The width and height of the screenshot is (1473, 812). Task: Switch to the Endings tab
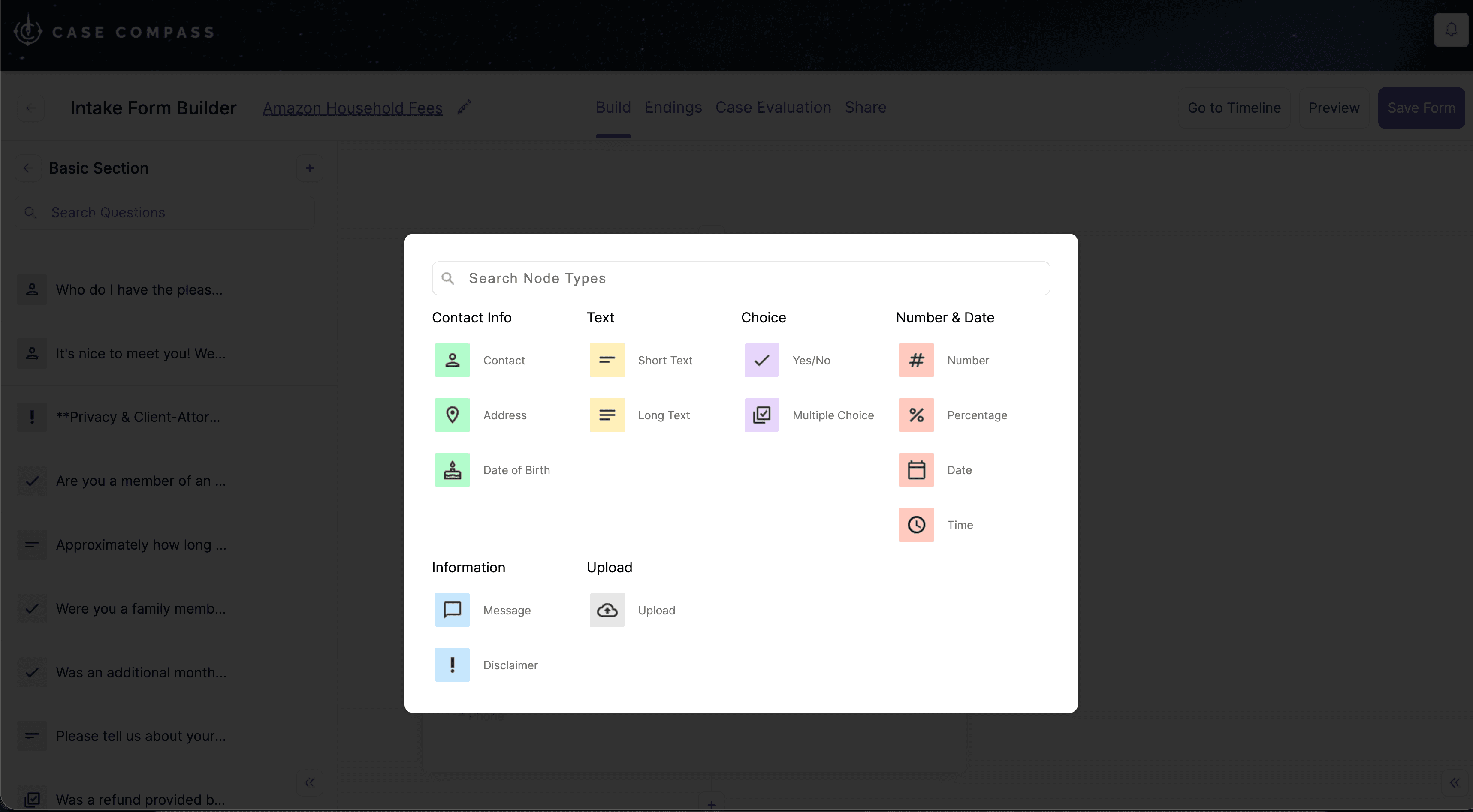tap(673, 108)
